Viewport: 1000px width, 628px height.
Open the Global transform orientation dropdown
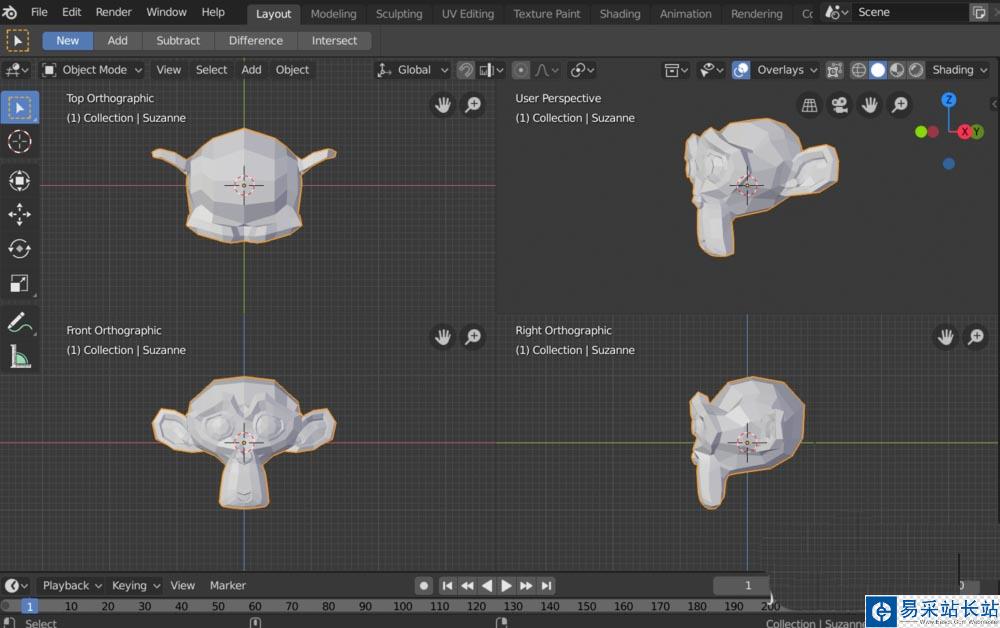(413, 70)
